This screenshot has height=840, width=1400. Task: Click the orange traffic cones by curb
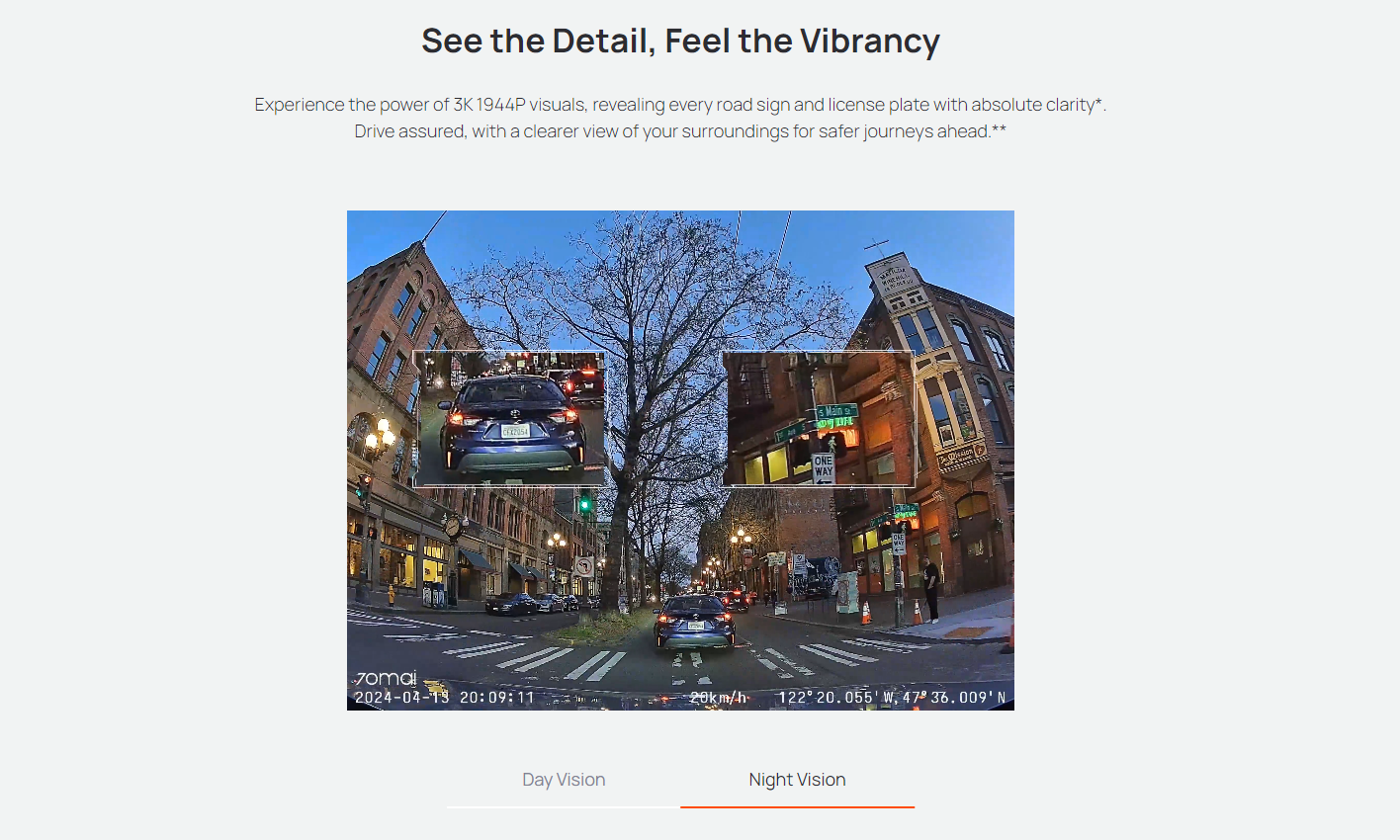pyautogui.click(x=892, y=613)
